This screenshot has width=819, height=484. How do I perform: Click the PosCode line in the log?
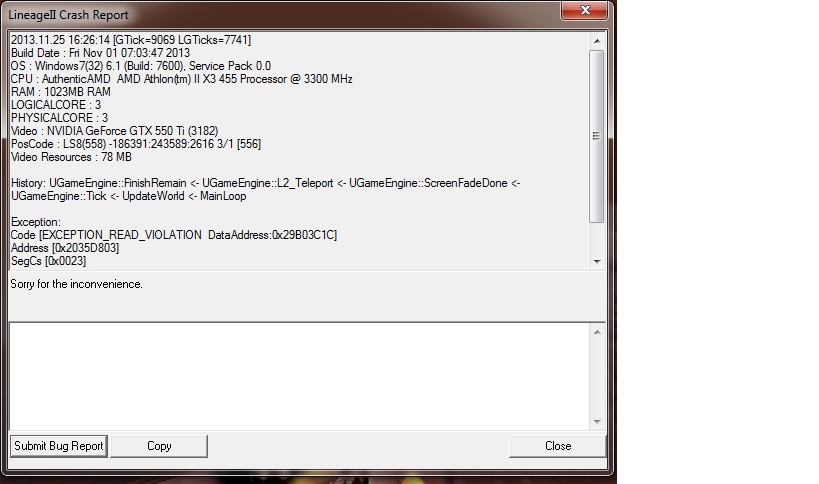pyautogui.click(x=136, y=144)
